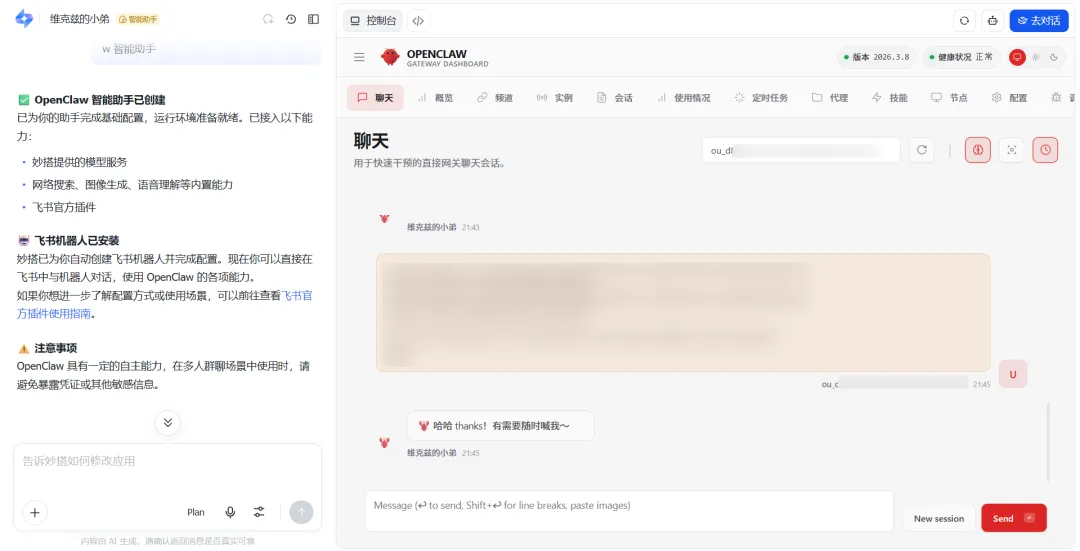Select the 控制台 view tab
The width and height of the screenshot is (1080, 551).
[373, 21]
